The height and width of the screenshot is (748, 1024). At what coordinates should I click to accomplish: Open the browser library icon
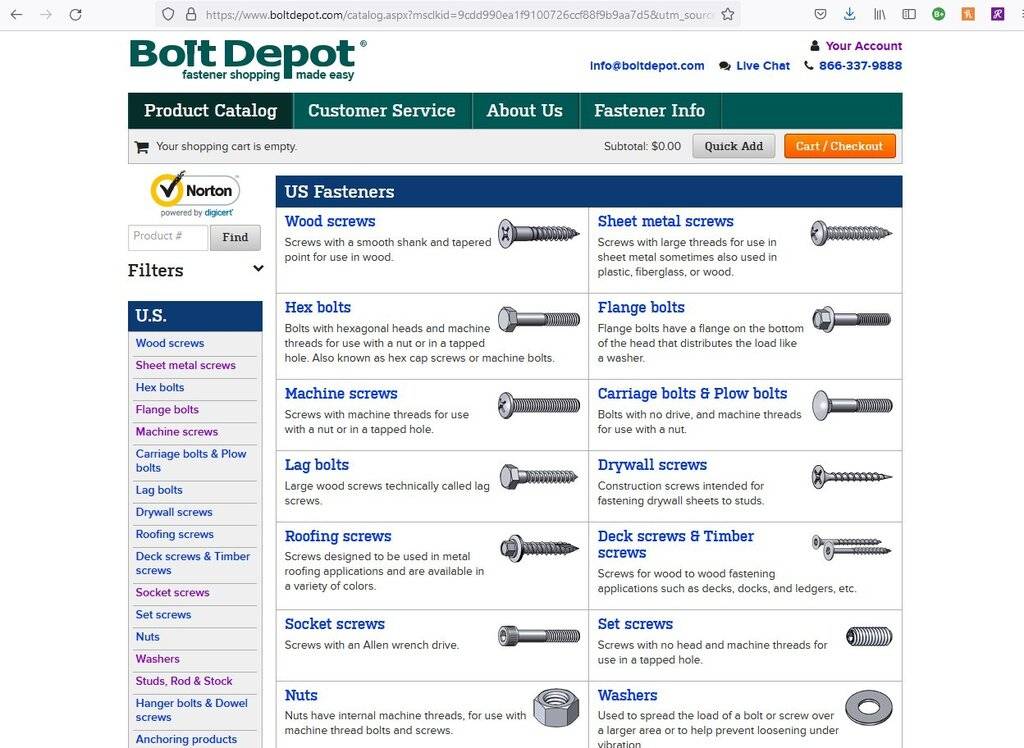point(879,13)
